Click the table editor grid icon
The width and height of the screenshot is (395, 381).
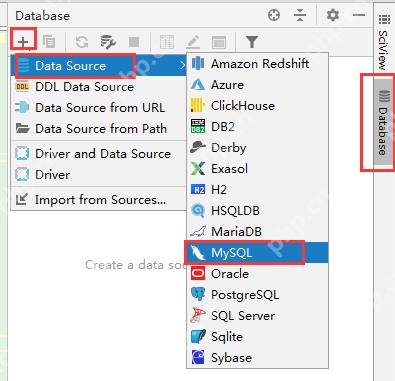167,42
